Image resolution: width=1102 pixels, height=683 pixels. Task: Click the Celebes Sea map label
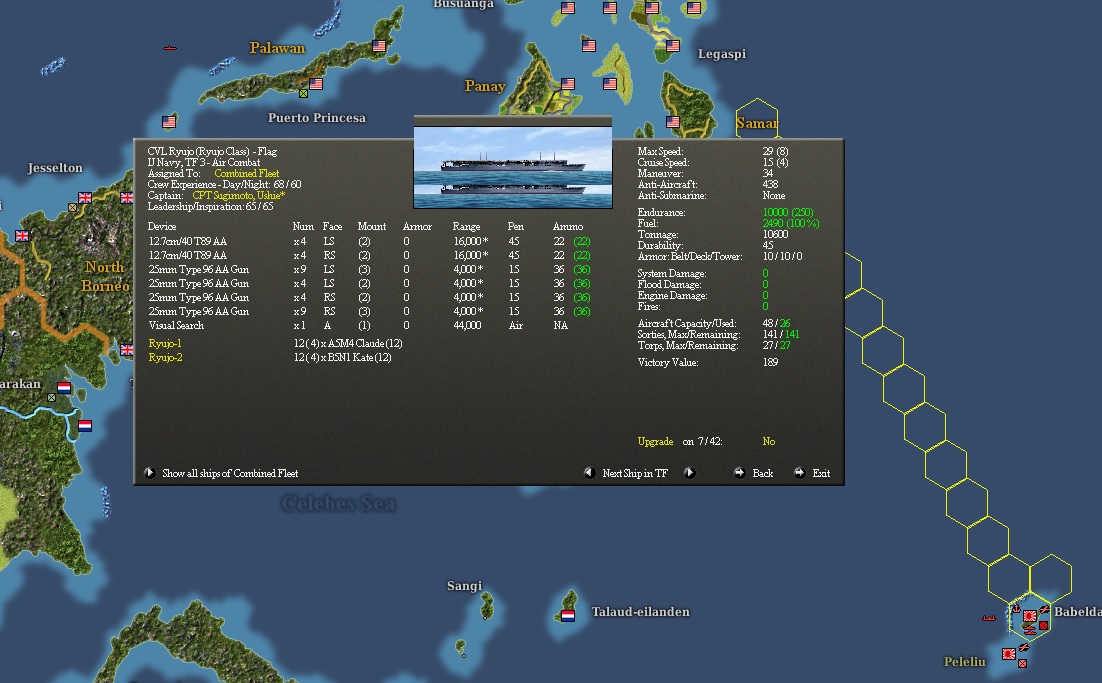tap(339, 503)
